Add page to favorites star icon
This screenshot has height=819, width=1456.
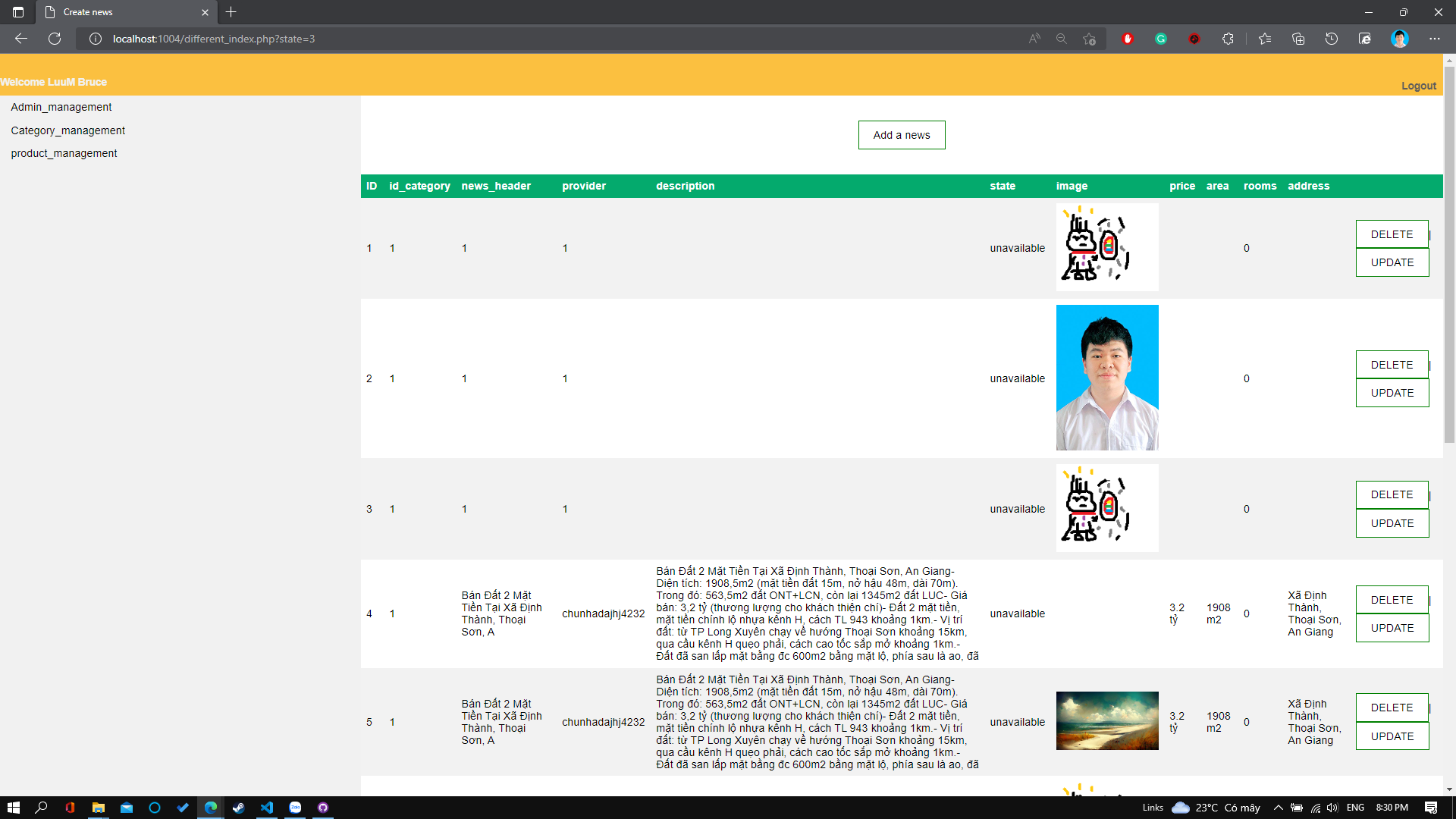tap(1089, 39)
